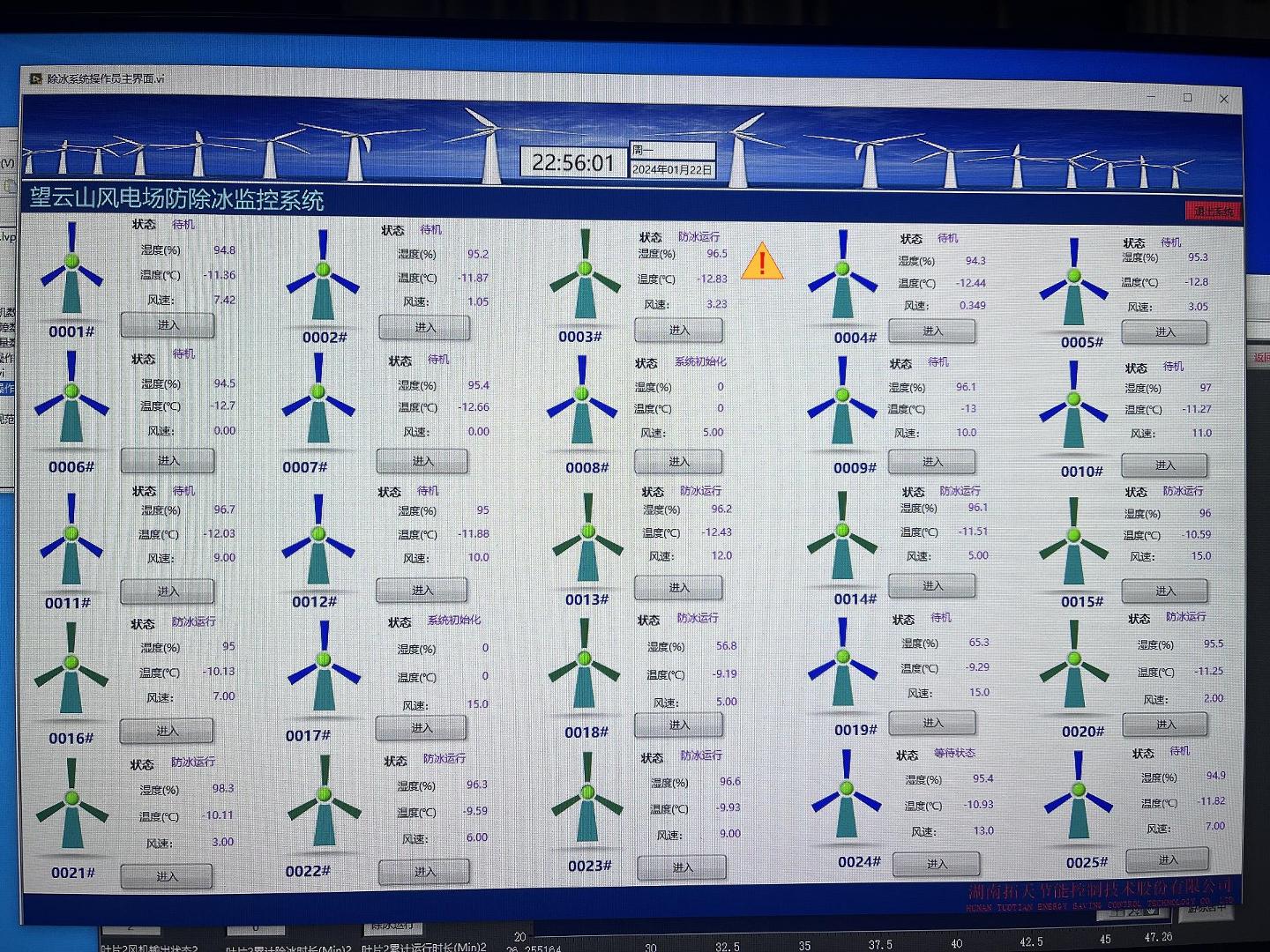Click humidity value 94.8 of turbine 0001#

click(x=224, y=250)
